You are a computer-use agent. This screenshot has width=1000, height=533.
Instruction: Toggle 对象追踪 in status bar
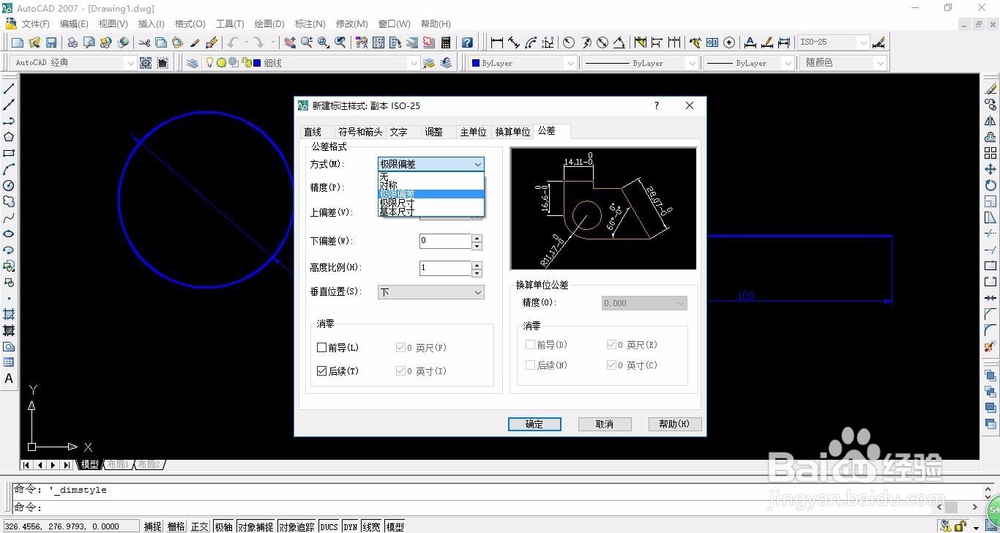click(x=297, y=527)
